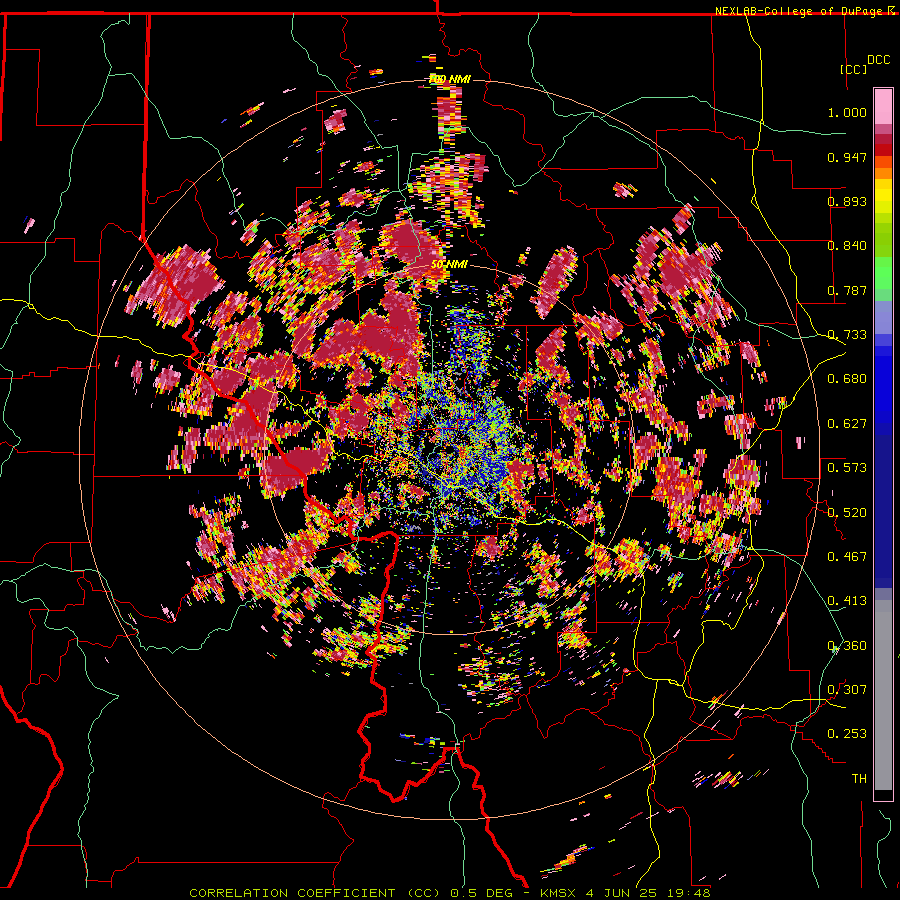Click the NEXLAB-College of DuPage credit text
The image size is (900, 900).
click(x=800, y=11)
